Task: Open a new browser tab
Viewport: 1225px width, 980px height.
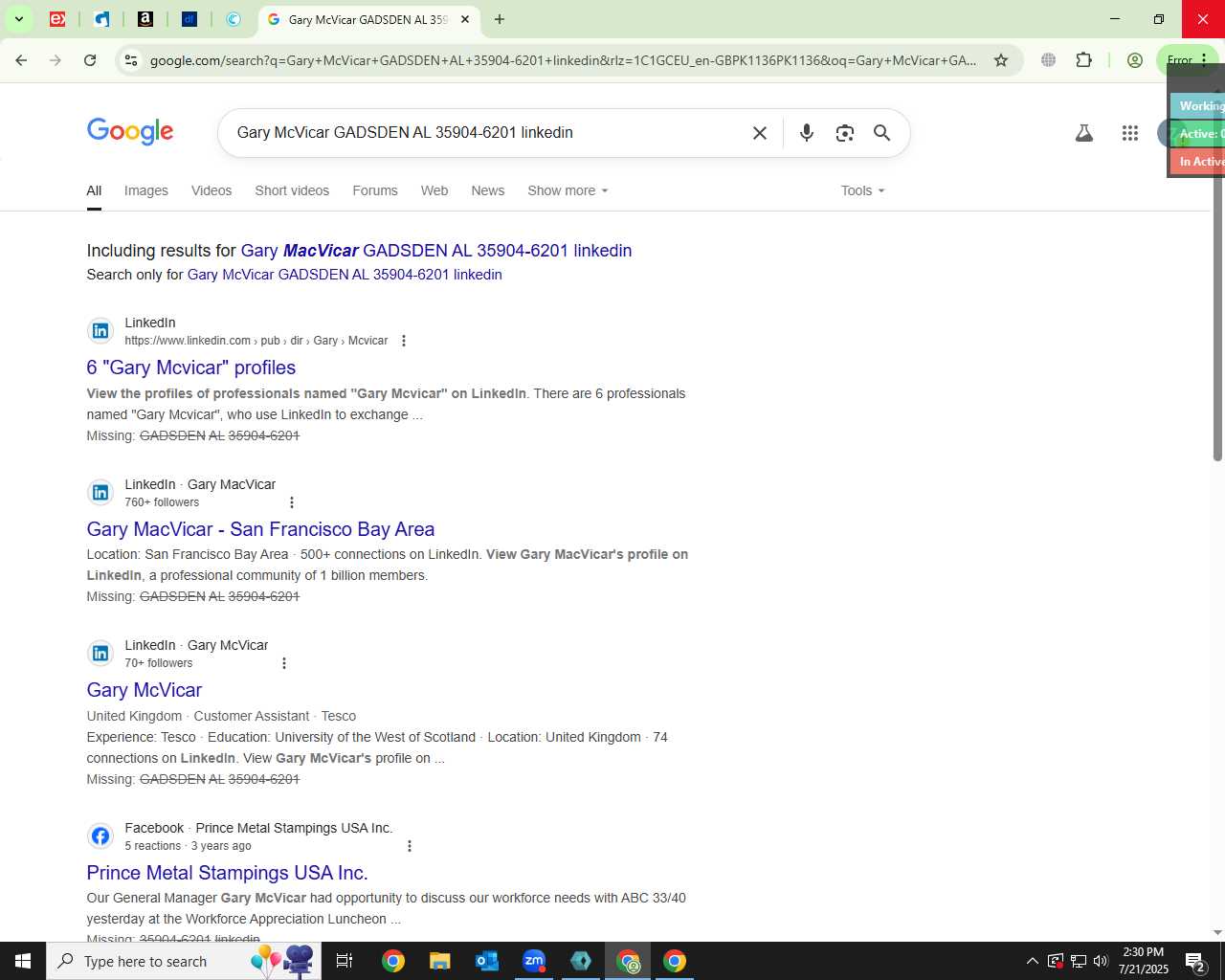Action: (x=499, y=19)
